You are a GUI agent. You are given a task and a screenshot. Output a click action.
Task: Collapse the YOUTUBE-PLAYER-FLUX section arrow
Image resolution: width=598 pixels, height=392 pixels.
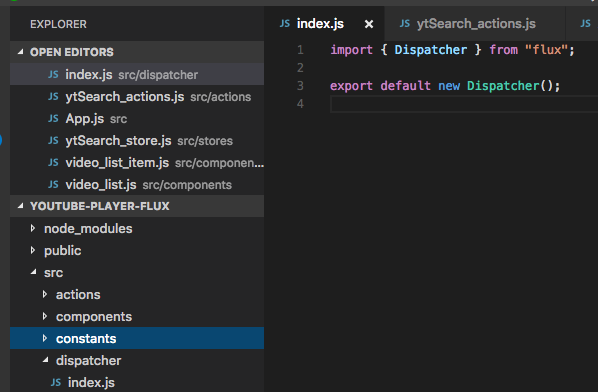pos(21,206)
